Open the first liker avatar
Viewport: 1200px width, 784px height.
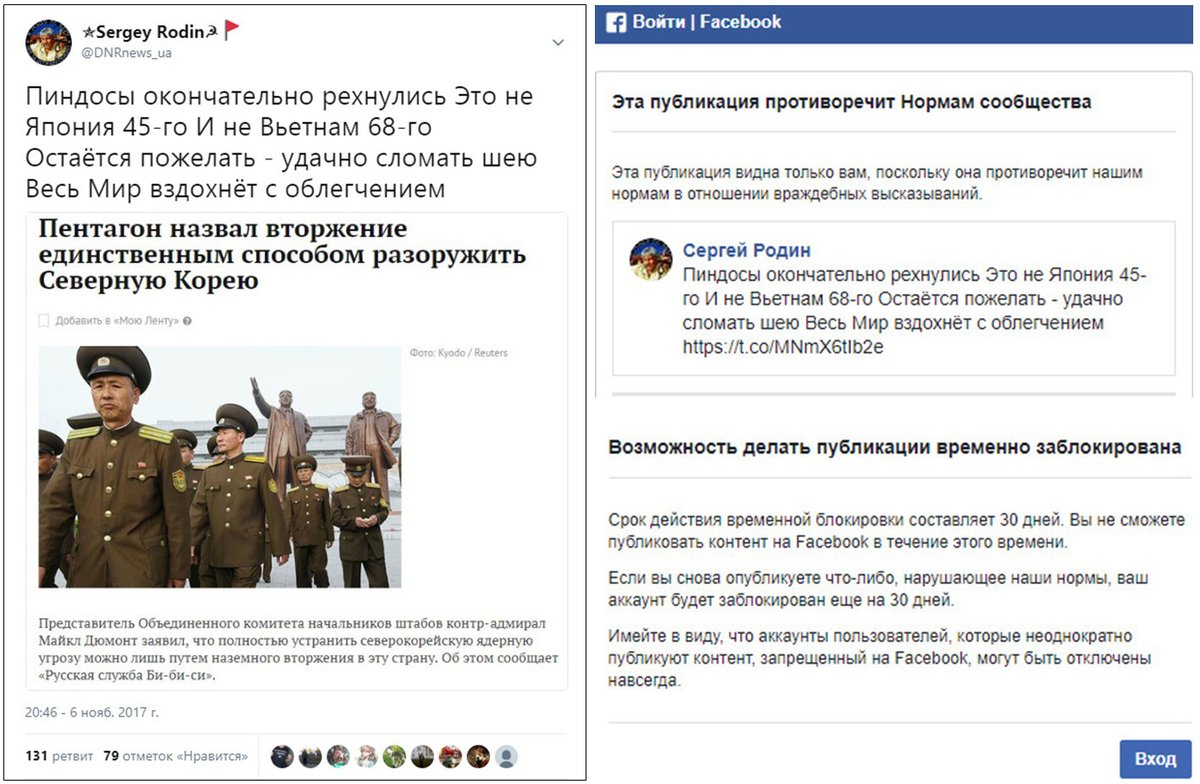[282, 756]
